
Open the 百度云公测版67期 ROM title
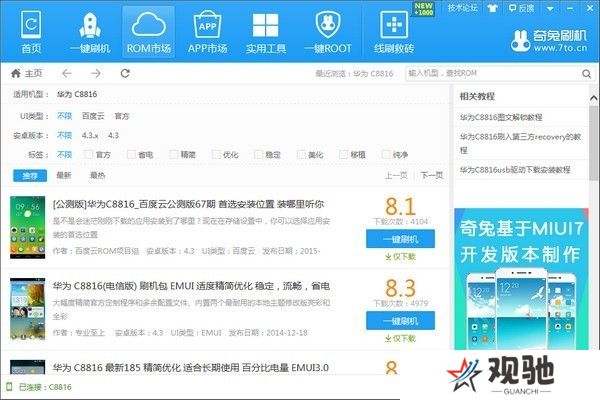pyautogui.click(x=188, y=204)
